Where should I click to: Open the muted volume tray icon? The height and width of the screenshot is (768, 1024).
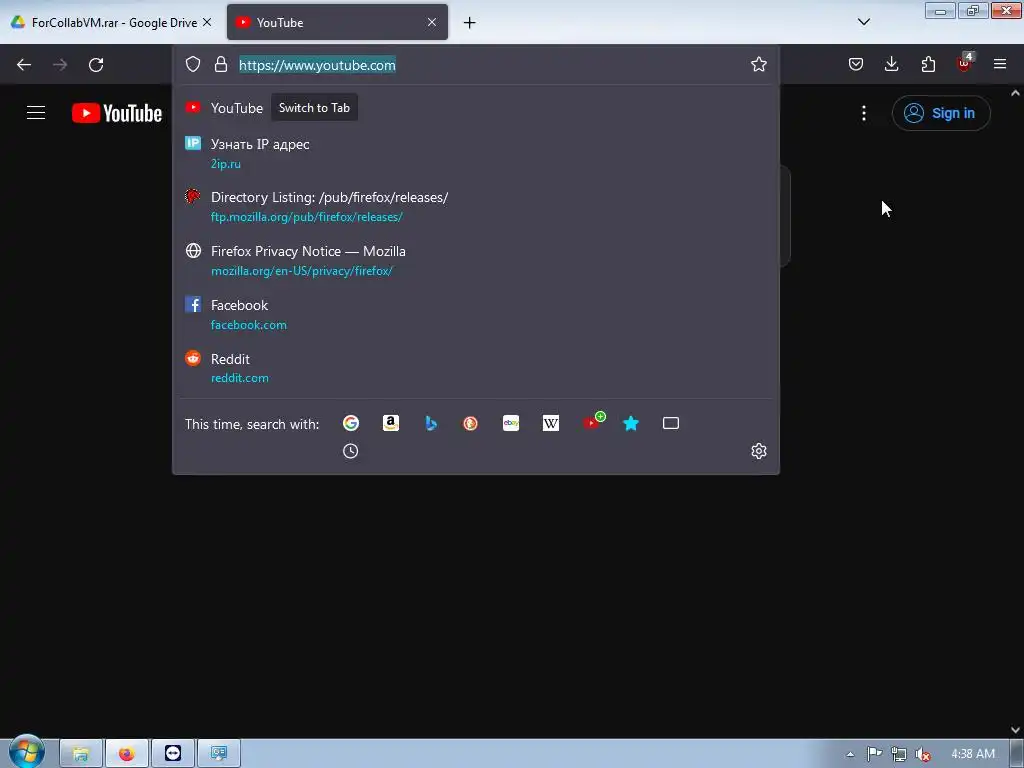click(x=923, y=754)
